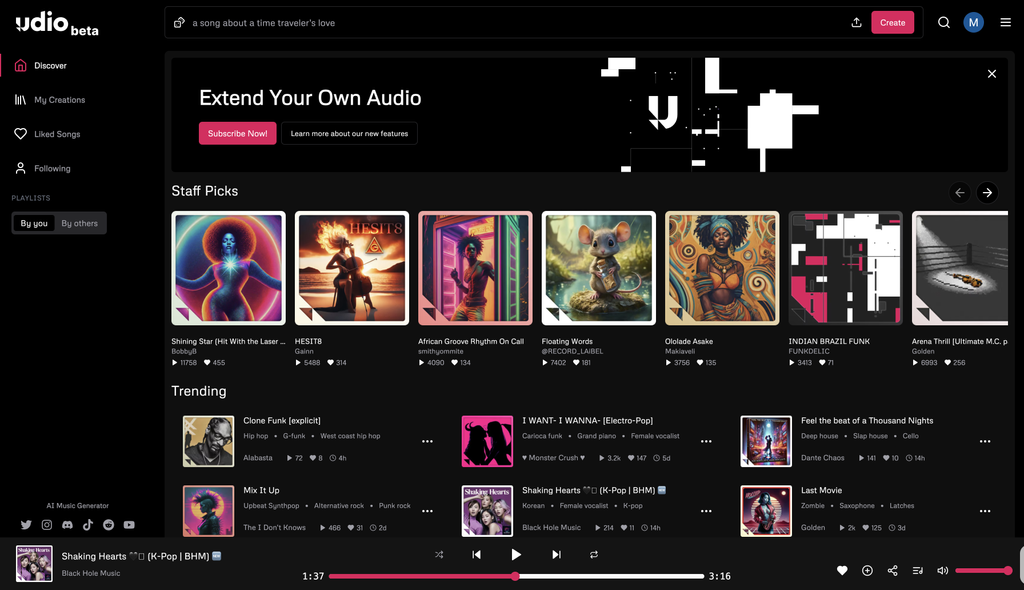Viewport: 1024px width, 590px height.
Task: Open options for Last Movie track
Action: [985, 512]
